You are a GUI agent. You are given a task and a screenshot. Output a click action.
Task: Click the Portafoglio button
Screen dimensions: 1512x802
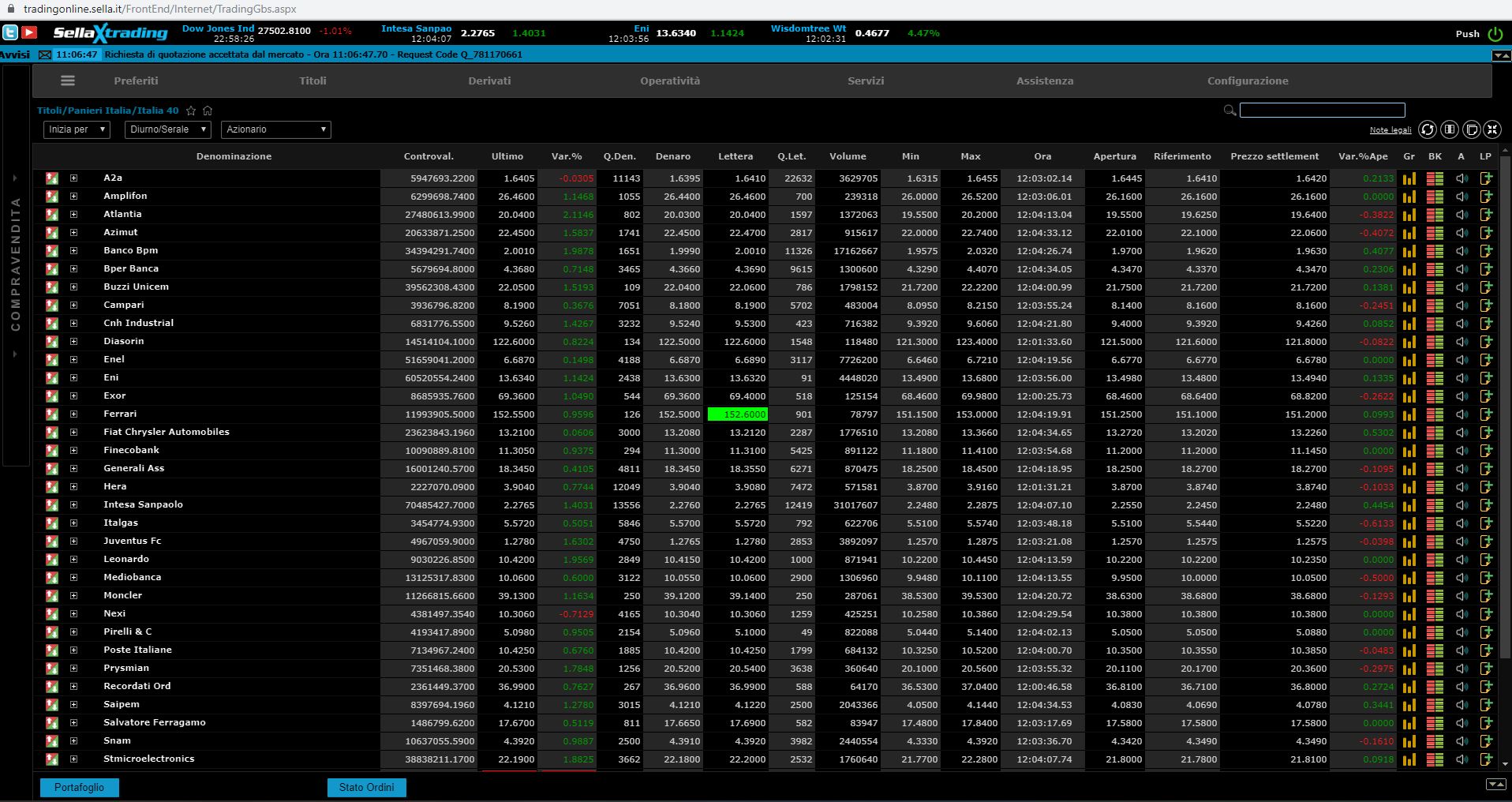tap(79, 788)
